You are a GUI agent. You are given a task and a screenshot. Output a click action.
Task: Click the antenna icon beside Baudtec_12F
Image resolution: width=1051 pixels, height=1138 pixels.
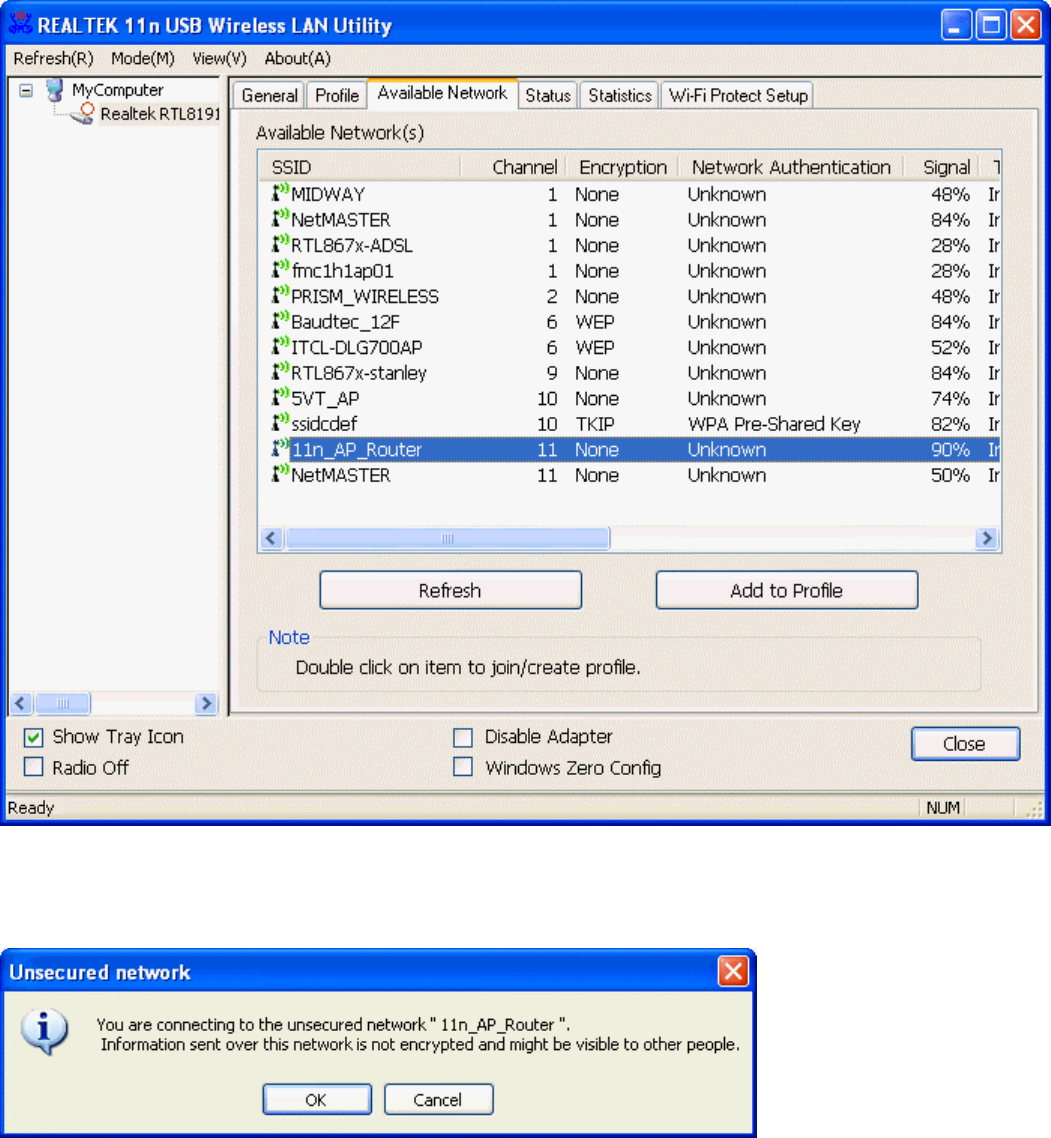(x=280, y=320)
